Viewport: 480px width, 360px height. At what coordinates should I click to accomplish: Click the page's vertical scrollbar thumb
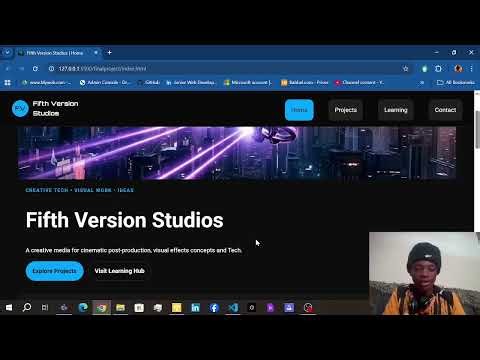pos(477,129)
